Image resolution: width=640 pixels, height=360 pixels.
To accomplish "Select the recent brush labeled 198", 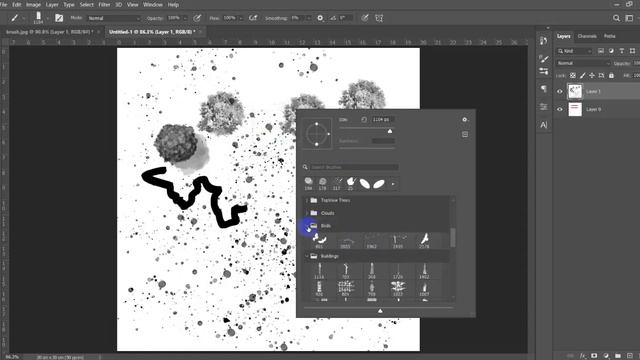I will [x=309, y=184].
